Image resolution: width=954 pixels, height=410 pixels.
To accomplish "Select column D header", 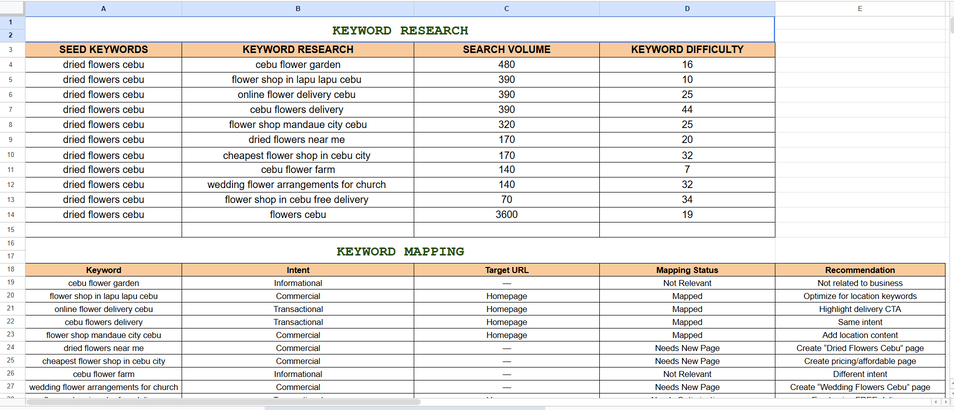I will click(x=687, y=9).
